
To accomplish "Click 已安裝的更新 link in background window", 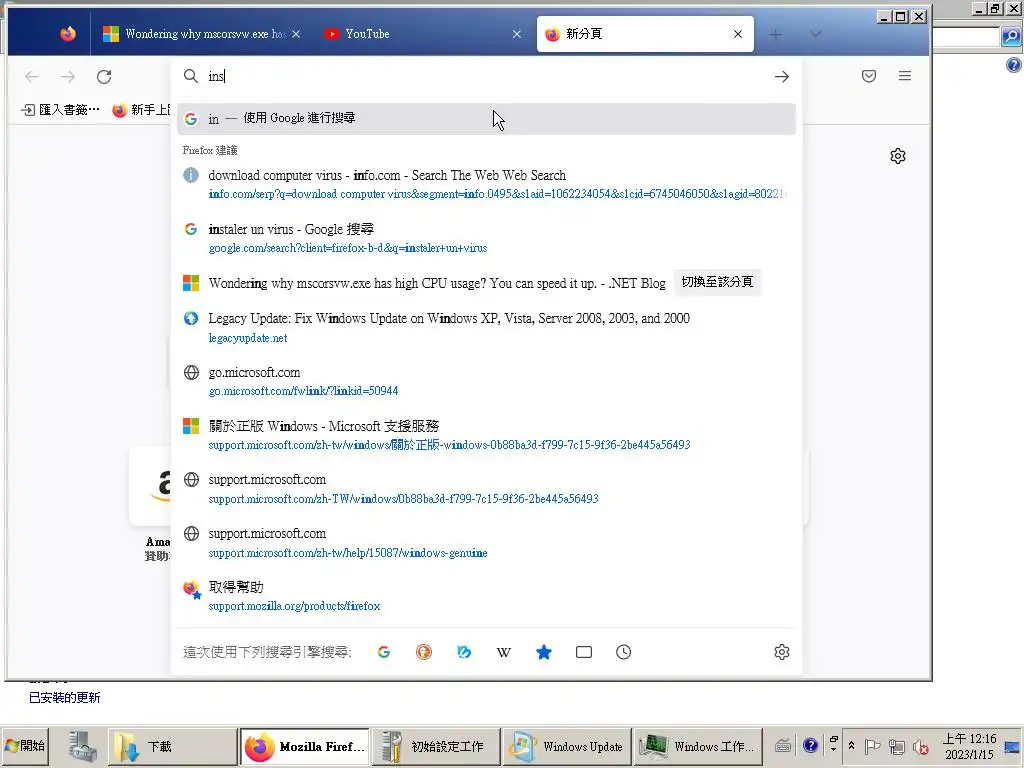I will [x=65, y=697].
